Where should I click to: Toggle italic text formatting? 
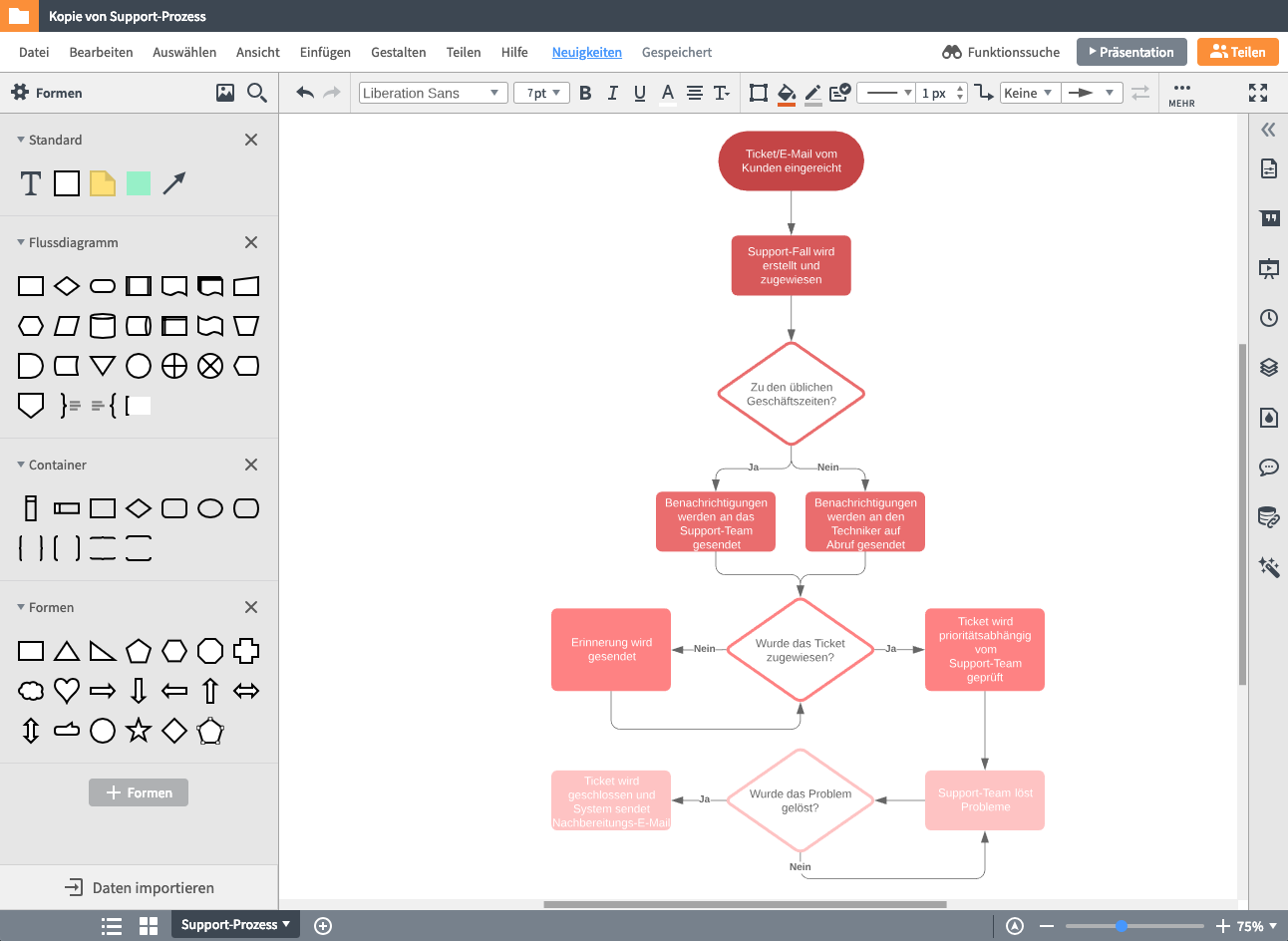click(612, 92)
